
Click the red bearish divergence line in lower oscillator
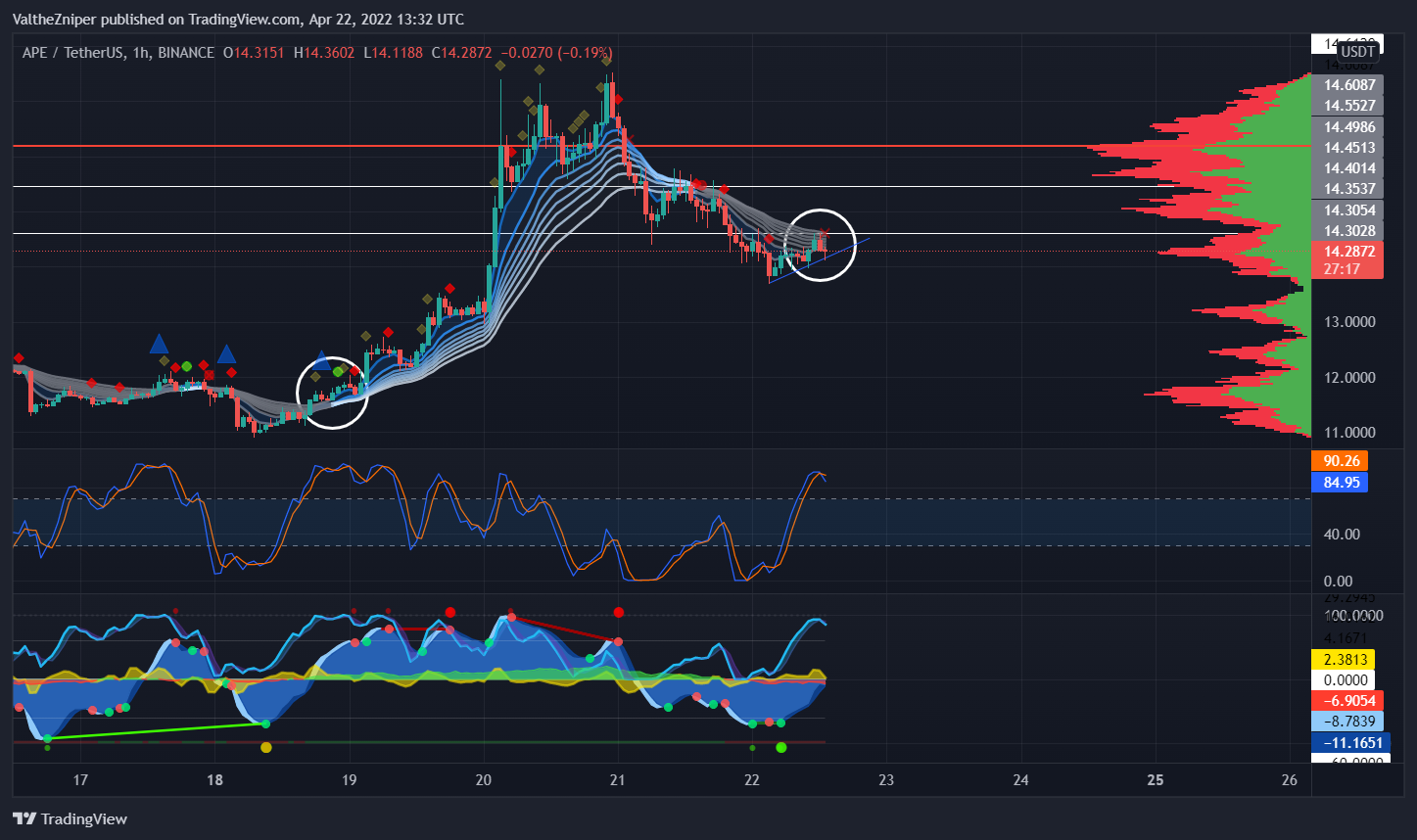pyautogui.click(x=564, y=629)
